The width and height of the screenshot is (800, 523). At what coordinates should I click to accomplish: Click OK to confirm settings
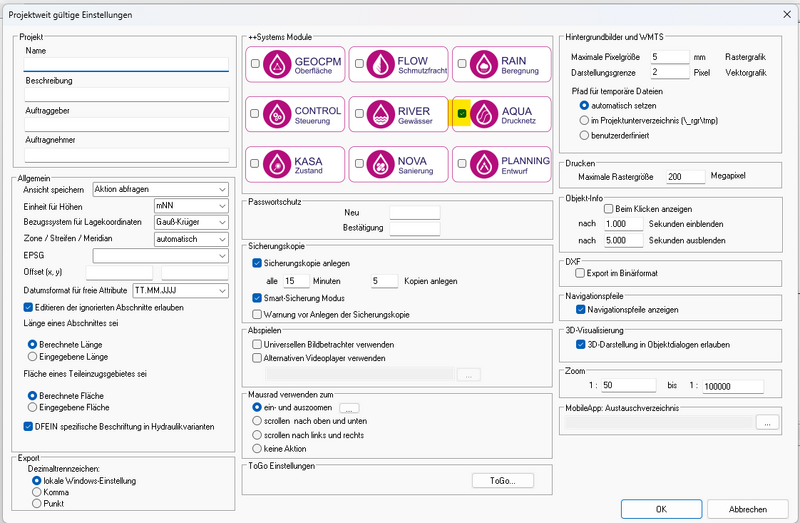pyautogui.click(x=661, y=509)
